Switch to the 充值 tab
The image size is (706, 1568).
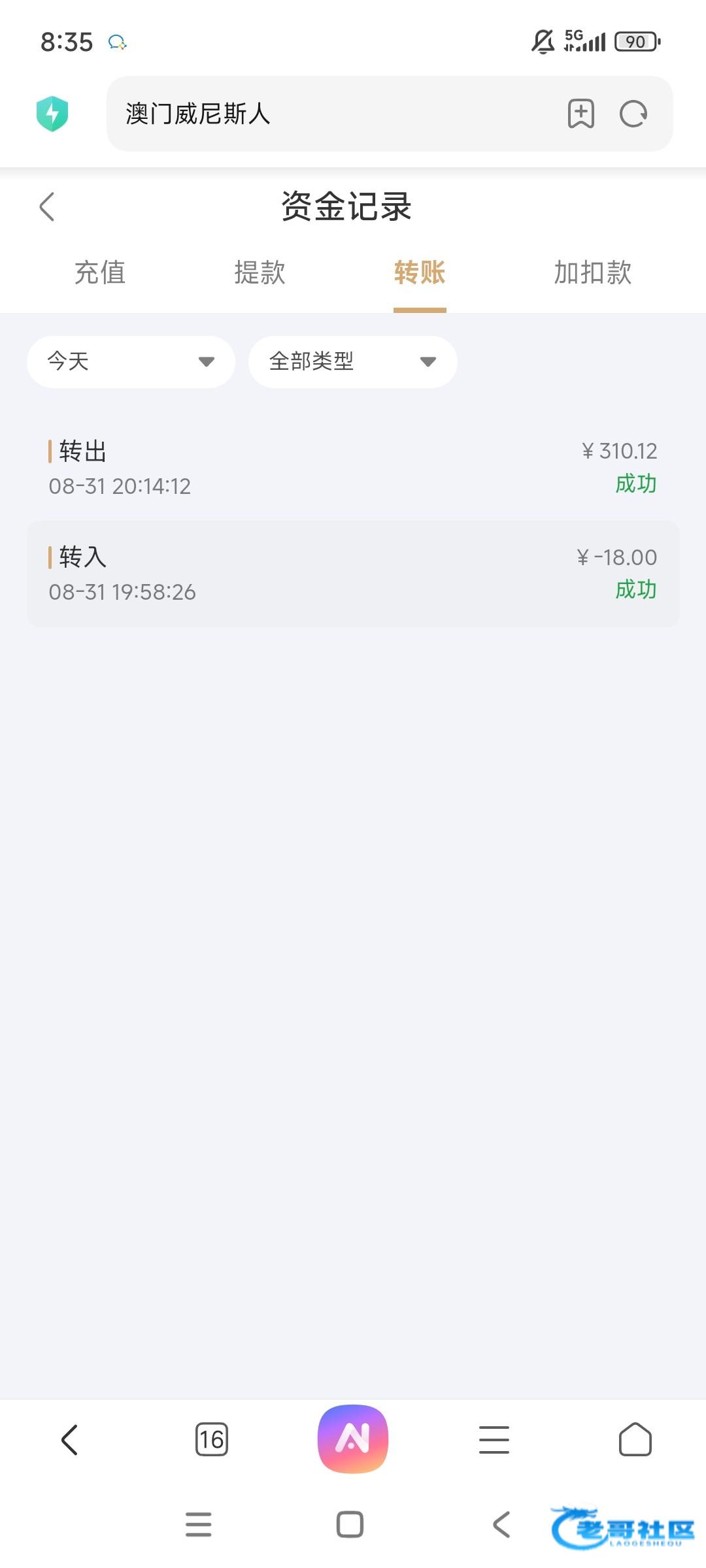coord(100,272)
